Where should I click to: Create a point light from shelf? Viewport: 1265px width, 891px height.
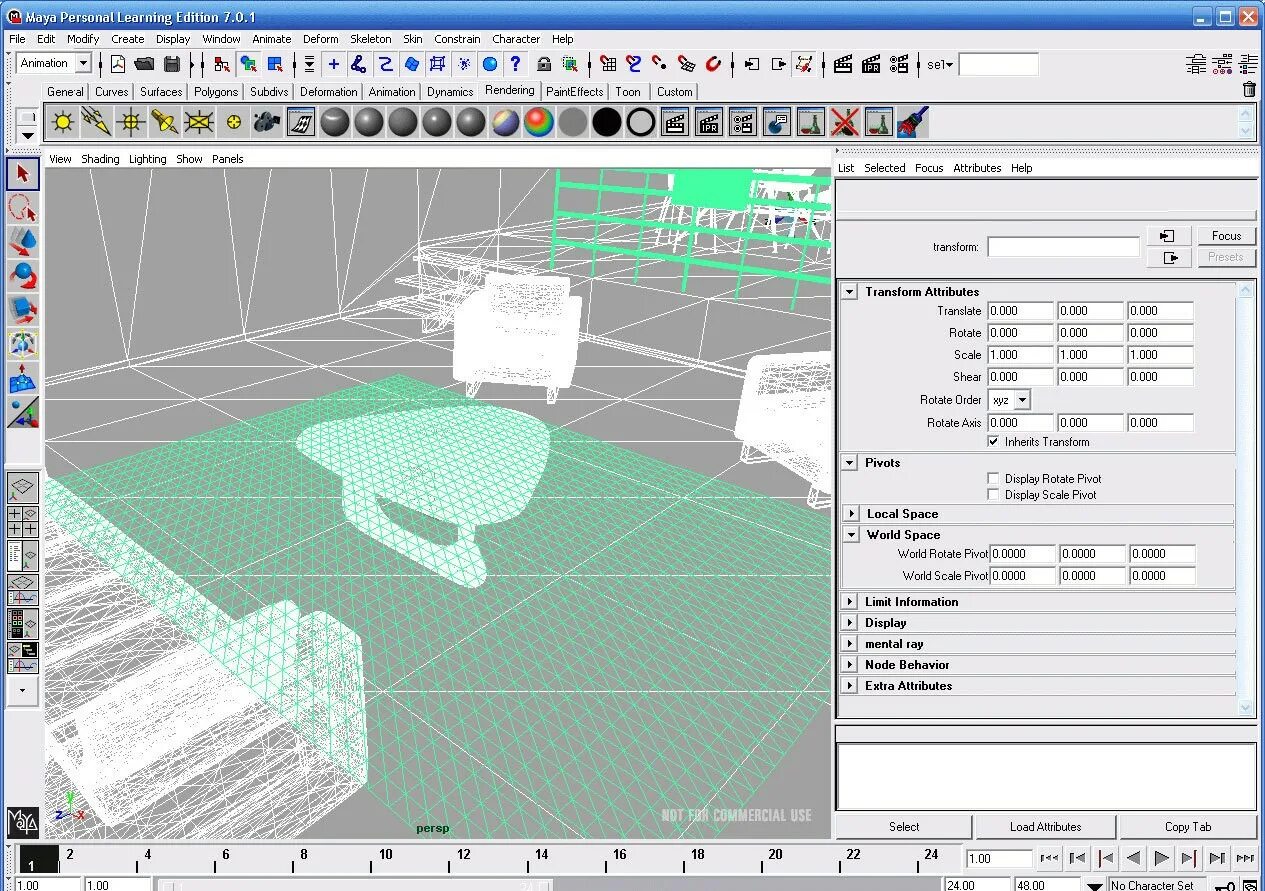(63, 123)
